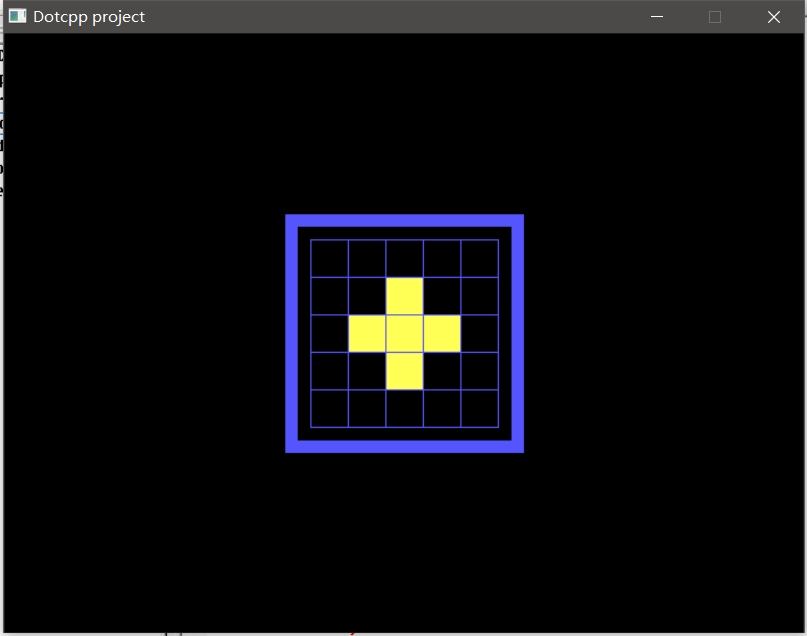Toggle the bottom yellow cell of the cross
Screen dimensions: 807x636
[x=404, y=371]
